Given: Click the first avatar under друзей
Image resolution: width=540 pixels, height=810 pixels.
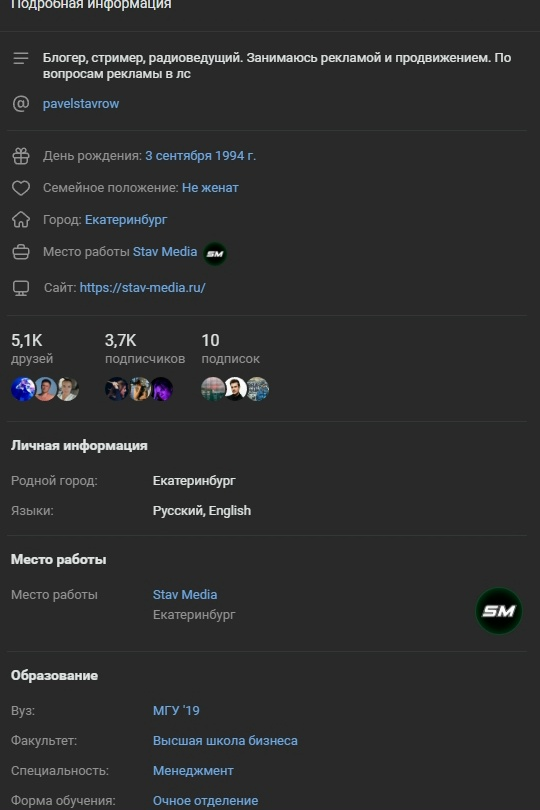Looking at the screenshot, I should [x=23, y=389].
